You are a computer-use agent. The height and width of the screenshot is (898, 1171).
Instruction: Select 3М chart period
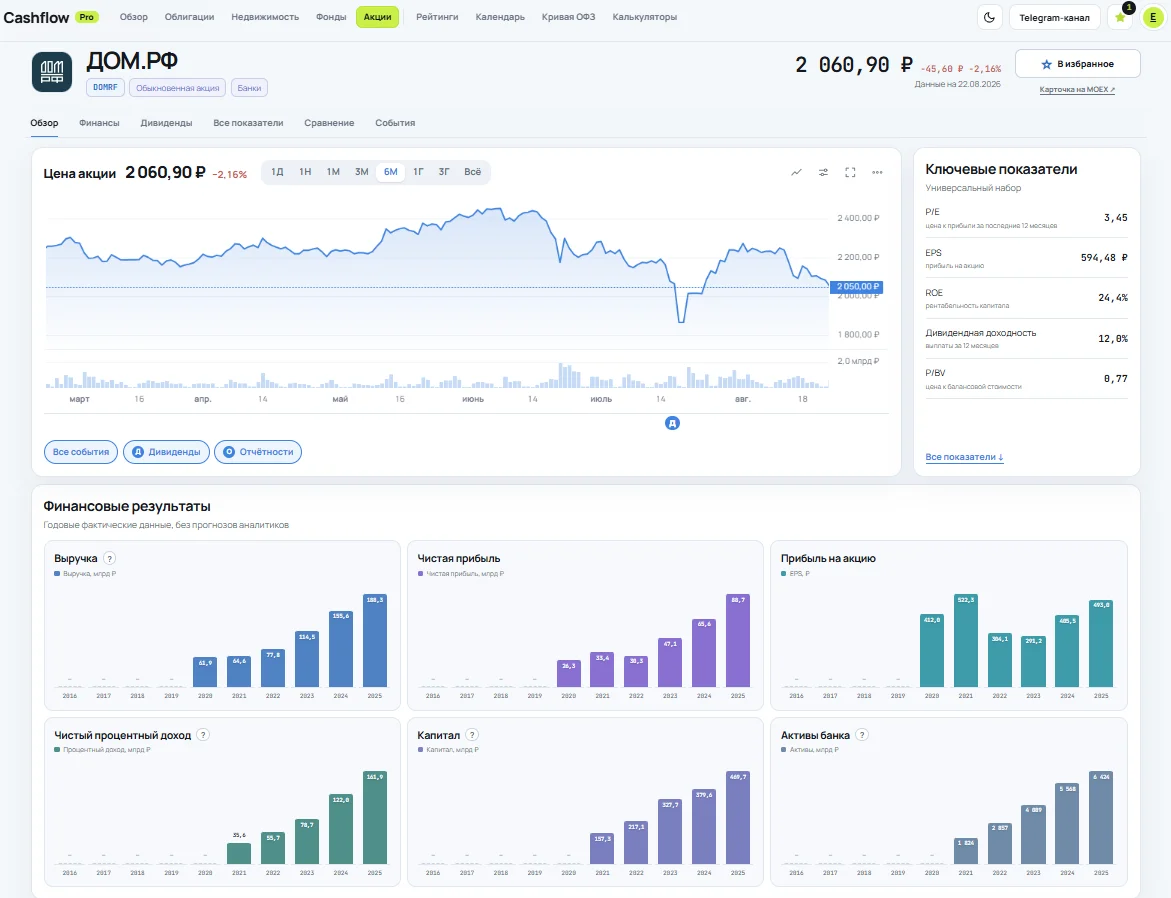click(x=361, y=172)
